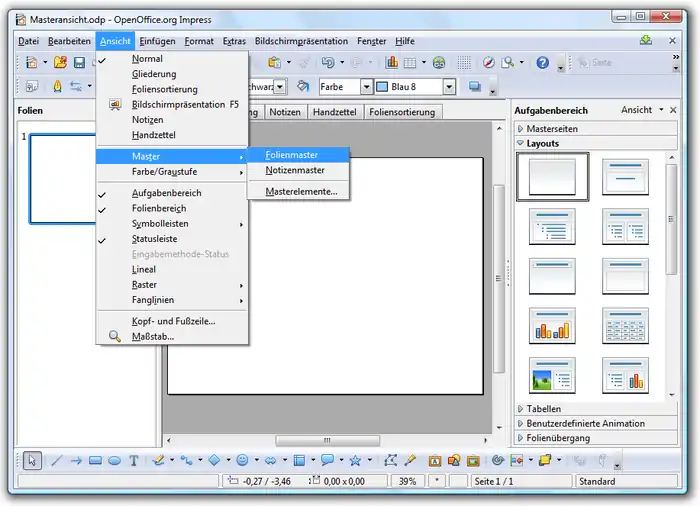
Task: Expand the Folienübergang section
Action: click(x=596, y=438)
